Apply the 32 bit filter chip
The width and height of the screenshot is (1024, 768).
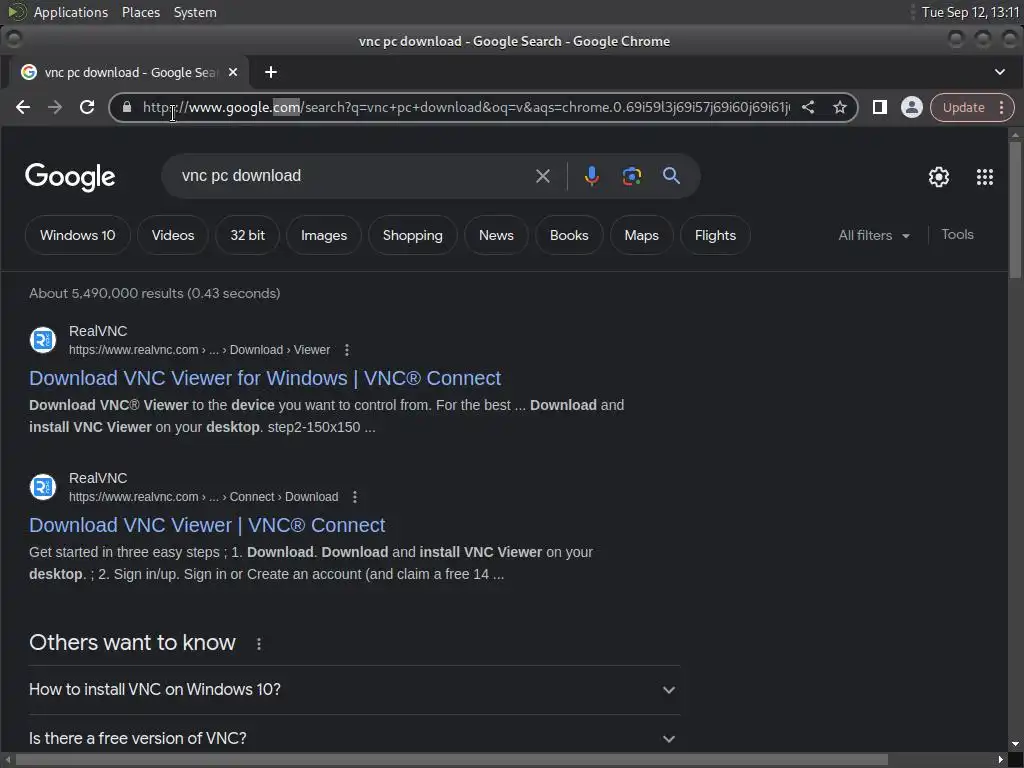click(248, 235)
